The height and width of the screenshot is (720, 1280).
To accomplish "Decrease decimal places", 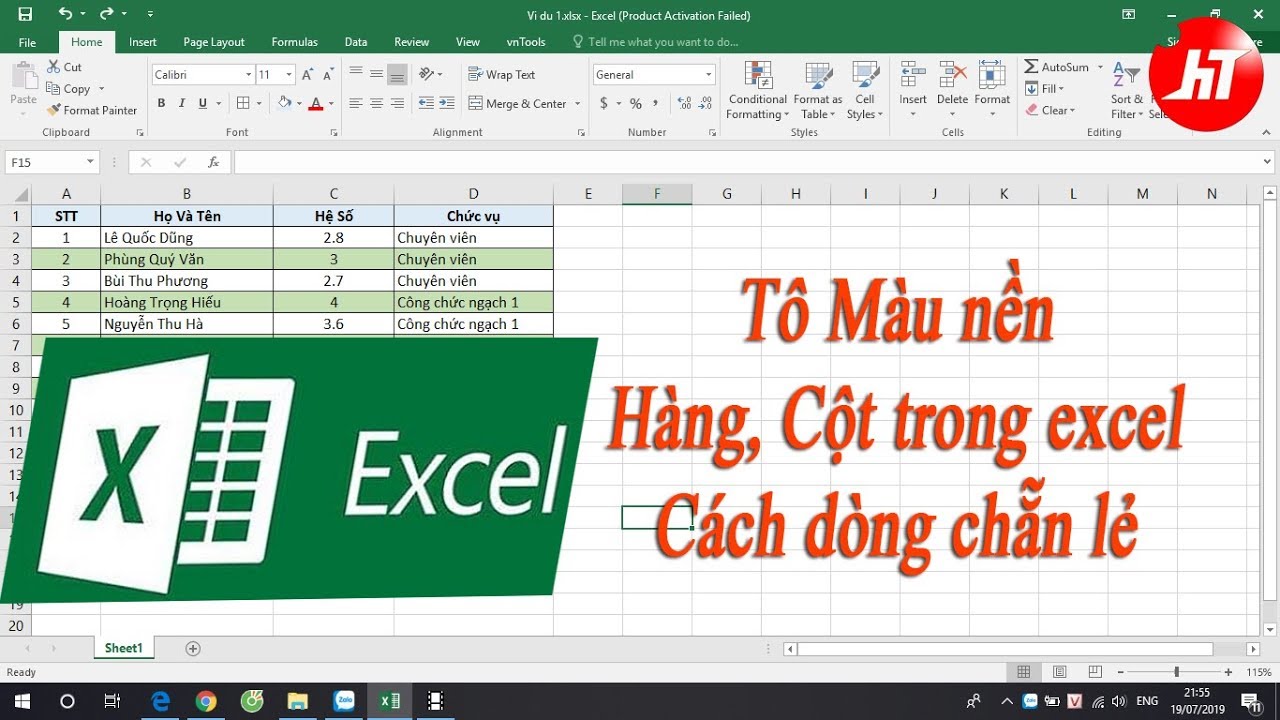I will pos(705,103).
